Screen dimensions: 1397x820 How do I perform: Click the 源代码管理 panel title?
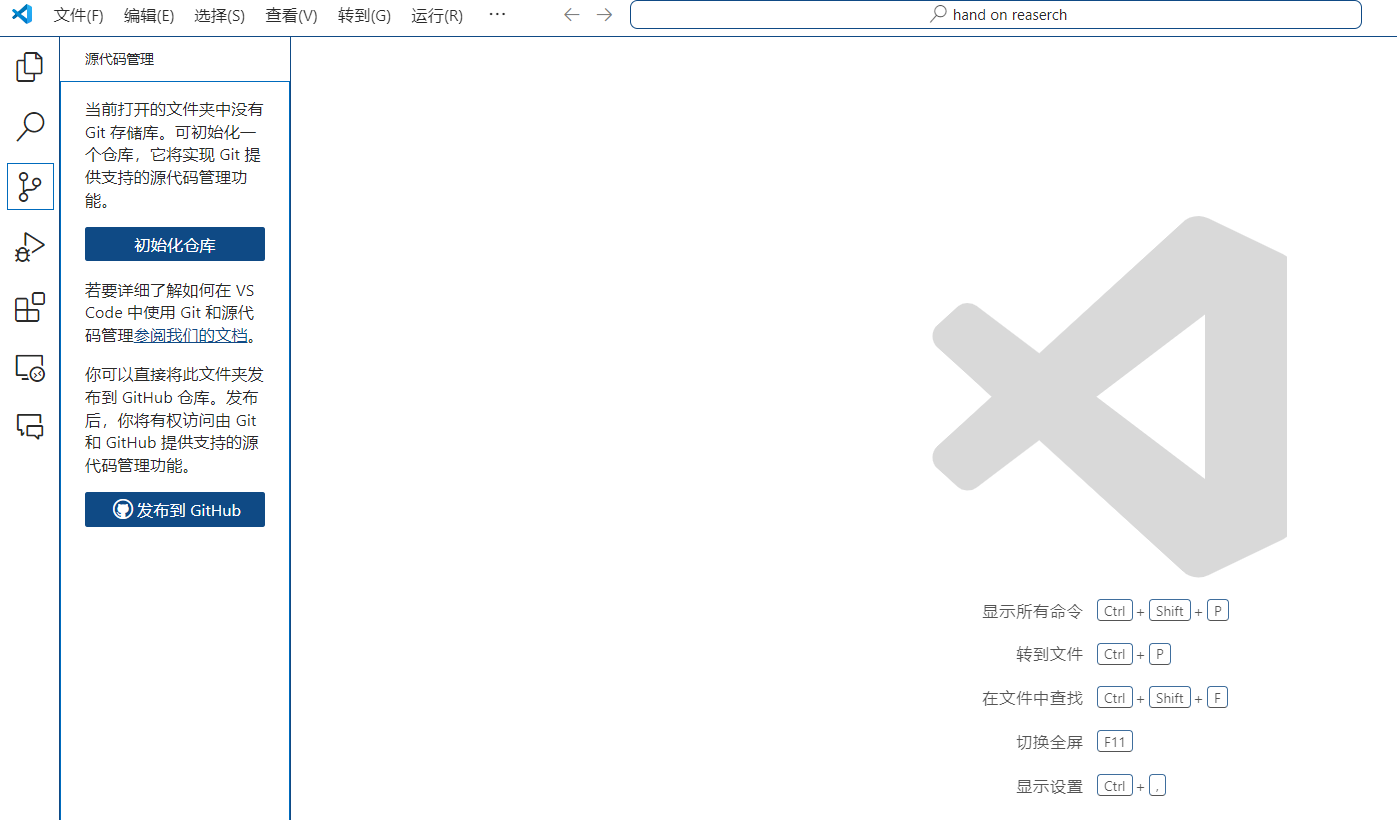(120, 59)
